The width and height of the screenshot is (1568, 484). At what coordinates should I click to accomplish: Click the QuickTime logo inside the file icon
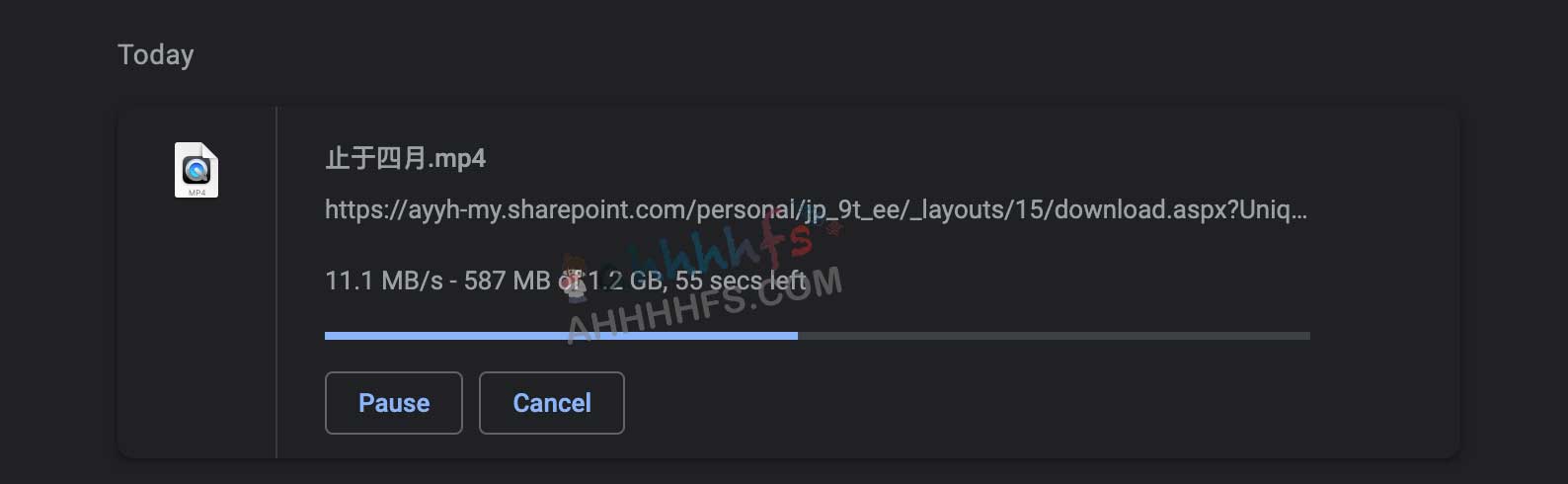click(x=196, y=169)
